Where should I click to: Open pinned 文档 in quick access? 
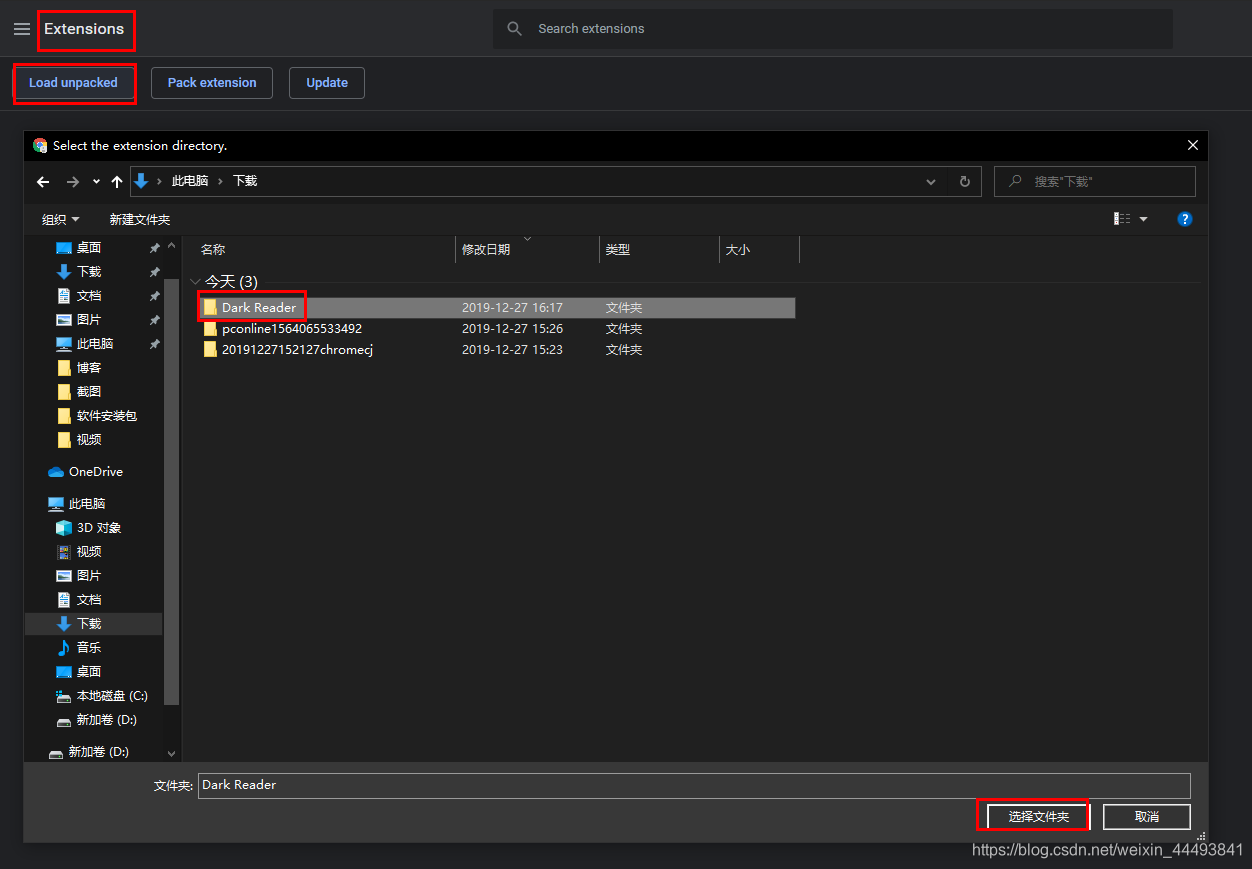click(88, 296)
